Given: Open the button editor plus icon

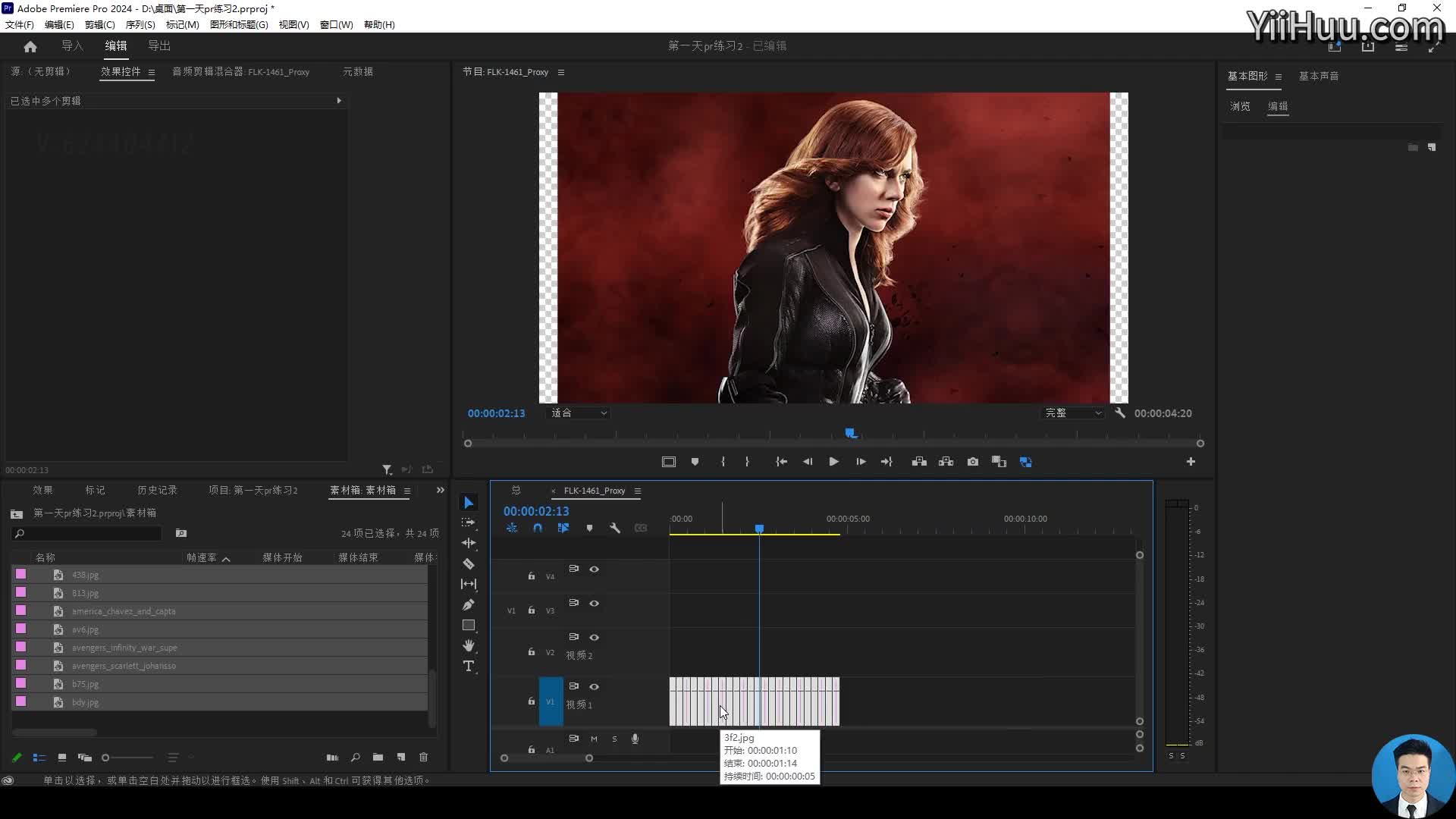Looking at the screenshot, I should (x=1191, y=462).
